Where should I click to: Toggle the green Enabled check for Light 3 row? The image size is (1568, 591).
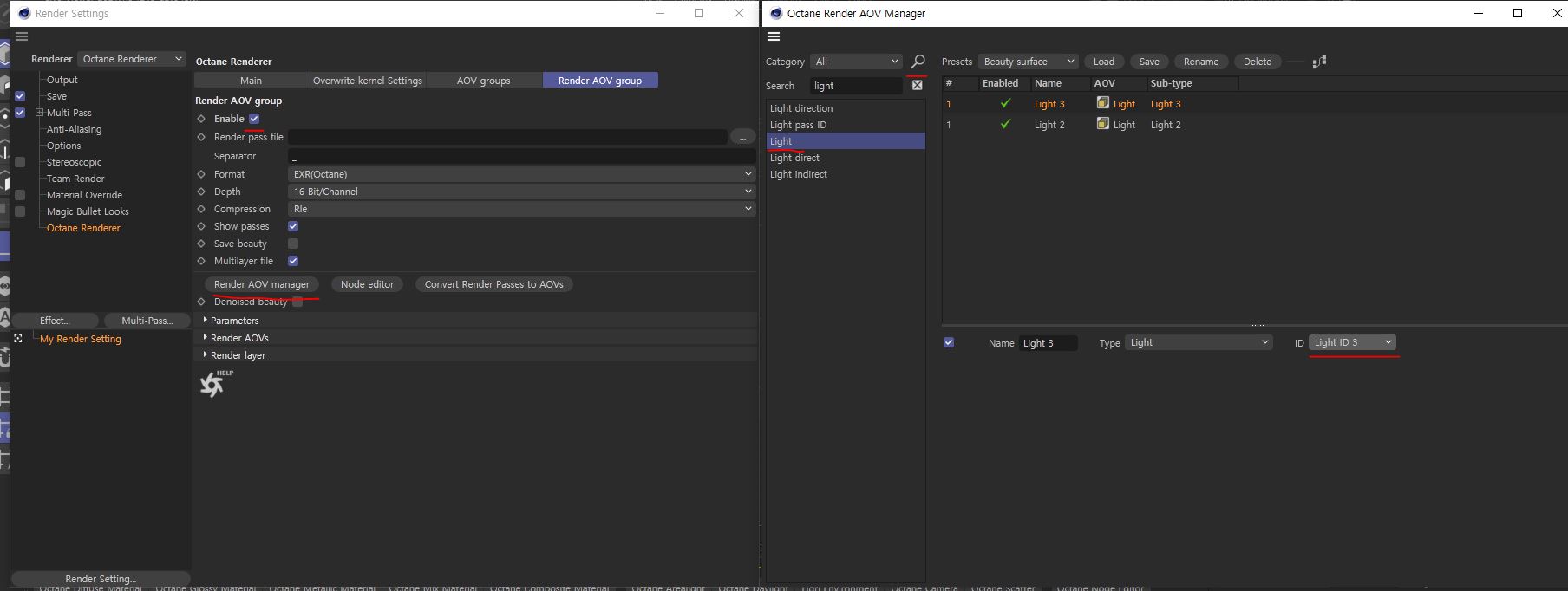(x=1005, y=103)
